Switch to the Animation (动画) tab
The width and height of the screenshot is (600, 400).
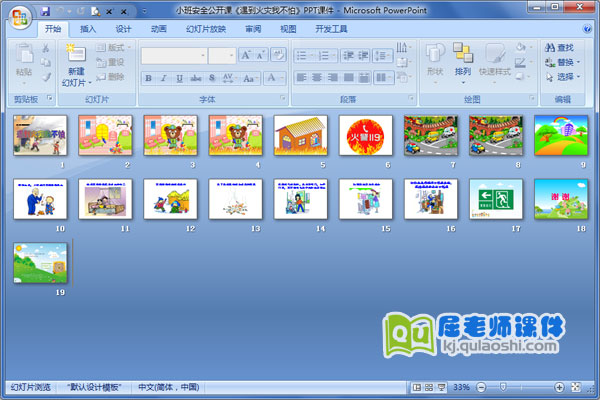click(158, 30)
